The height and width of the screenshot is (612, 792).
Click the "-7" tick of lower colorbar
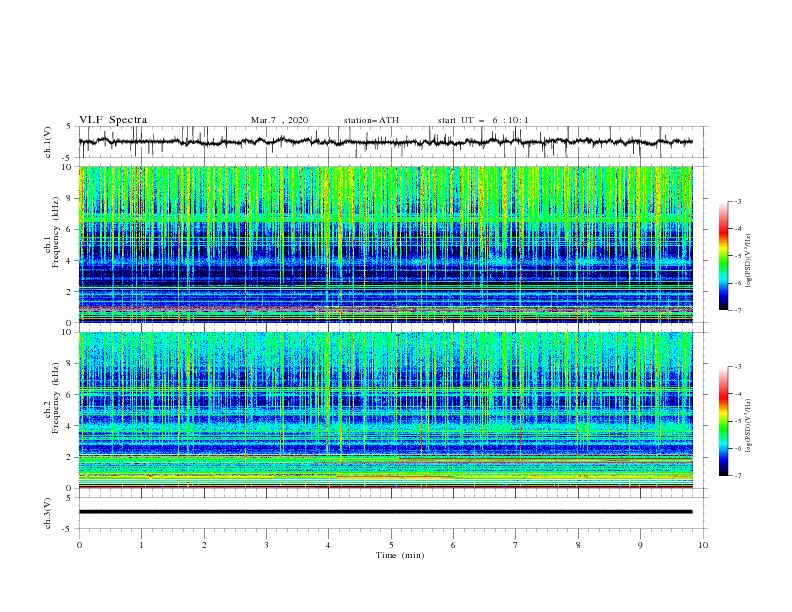[x=737, y=476]
